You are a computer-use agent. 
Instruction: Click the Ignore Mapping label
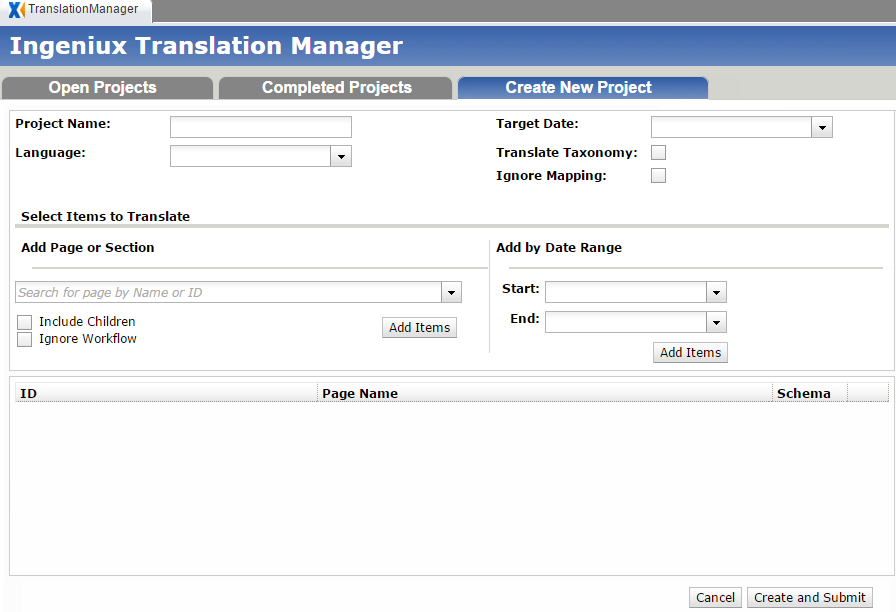(x=551, y=175)
